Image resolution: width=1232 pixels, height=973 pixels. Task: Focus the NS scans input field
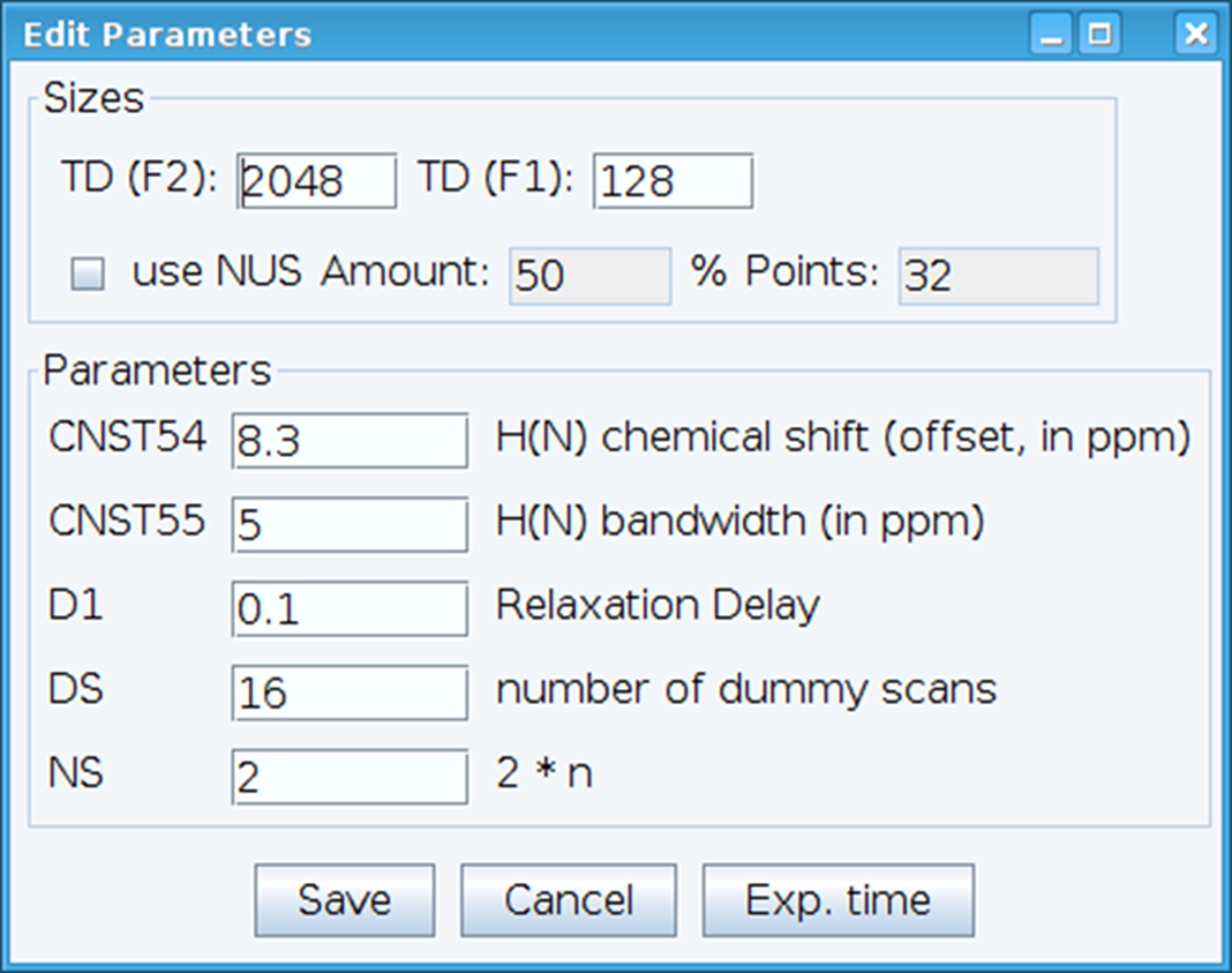point(350,777)
